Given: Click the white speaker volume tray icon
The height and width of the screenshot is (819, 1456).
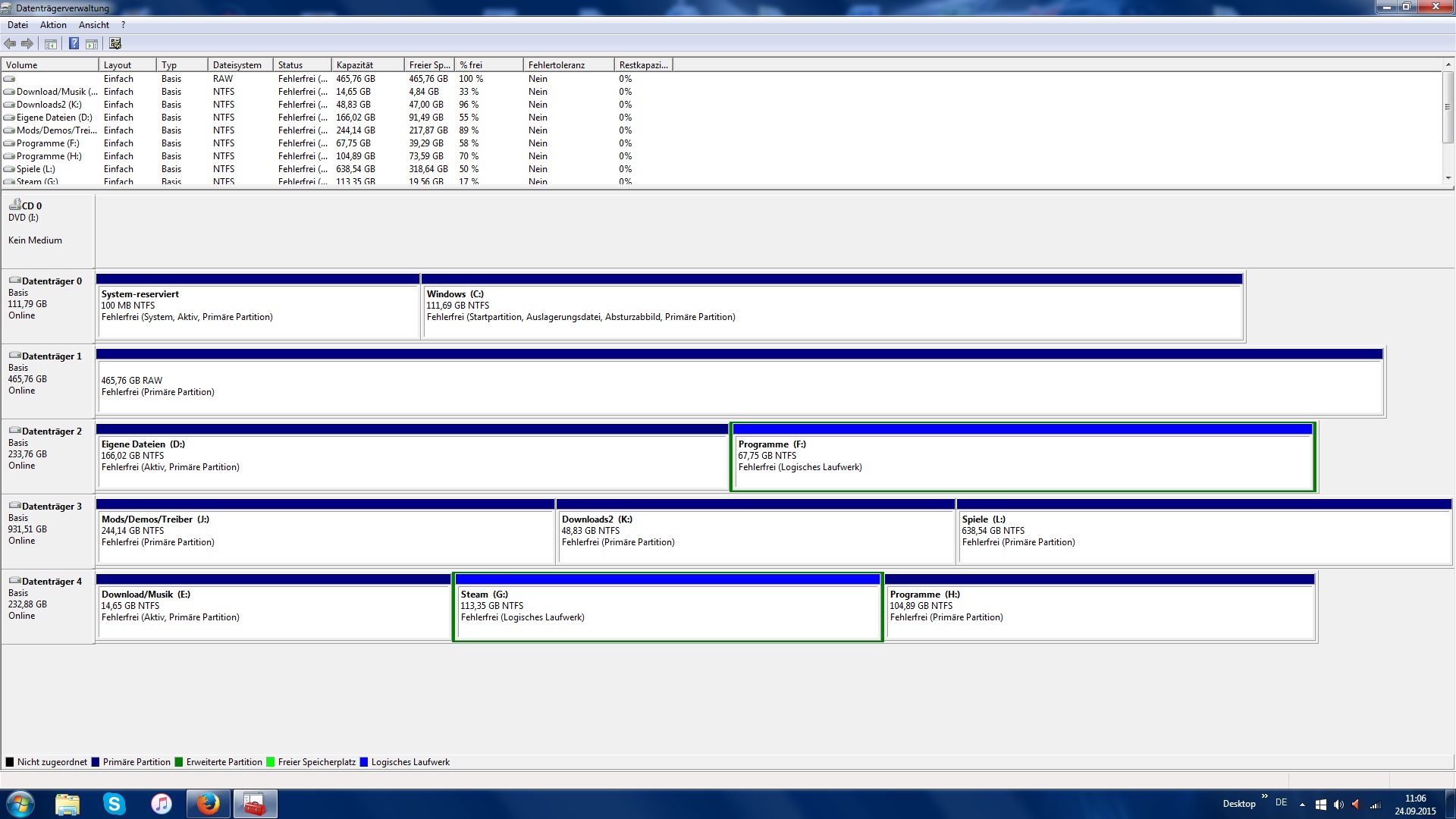Looking at the screenshot, I should (x=1338, y=805).
